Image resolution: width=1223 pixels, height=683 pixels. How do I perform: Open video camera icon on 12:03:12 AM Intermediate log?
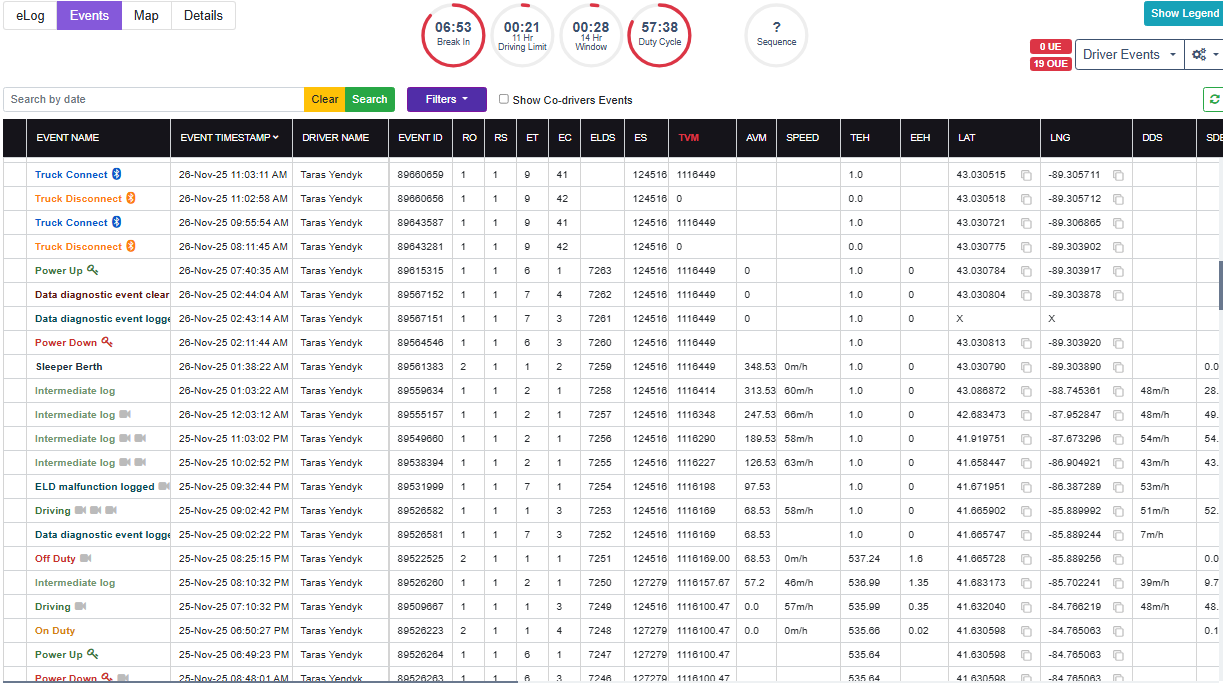point(125,414)
